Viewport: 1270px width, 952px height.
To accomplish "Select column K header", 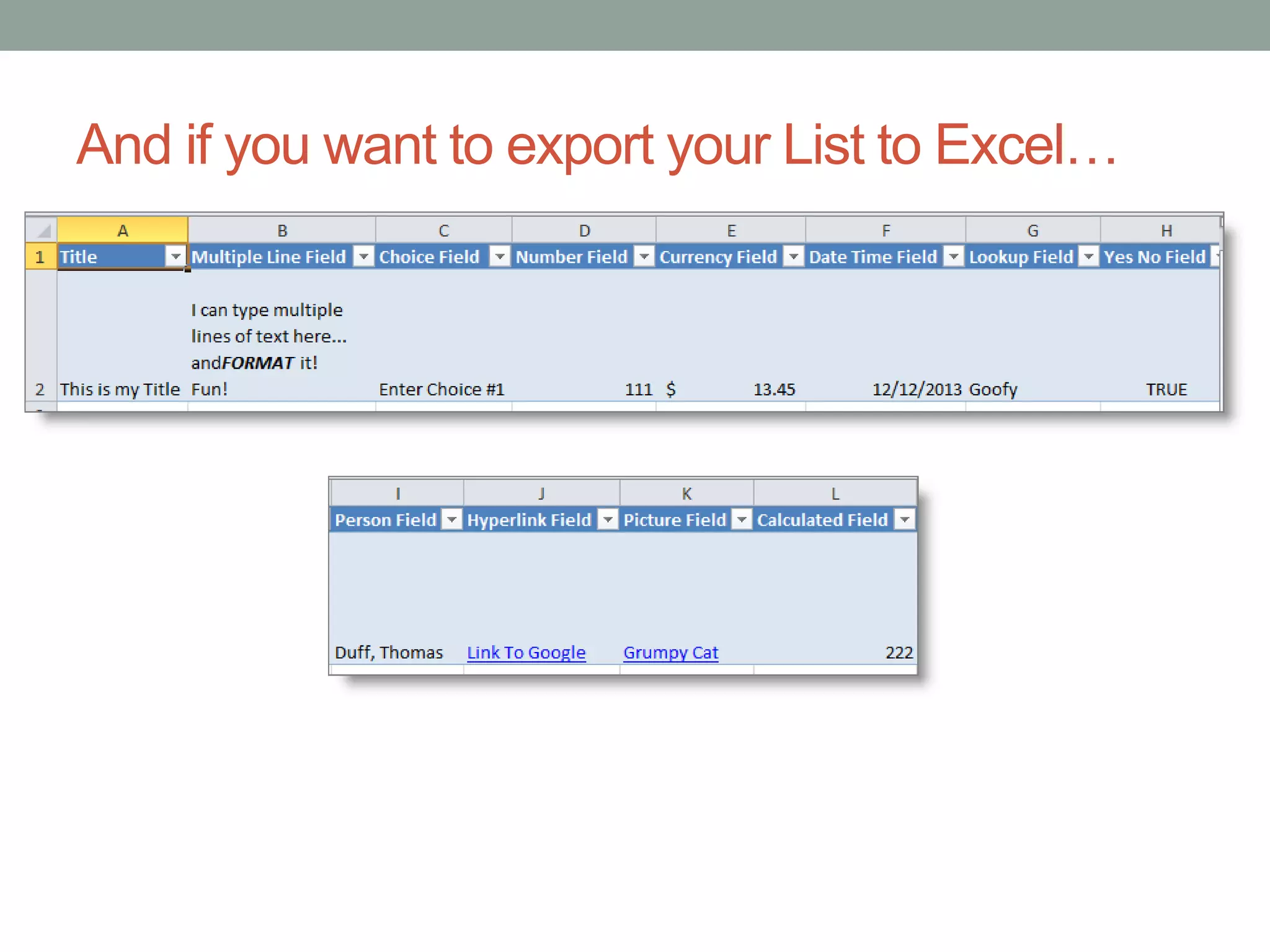I will [x=687, y=493].
